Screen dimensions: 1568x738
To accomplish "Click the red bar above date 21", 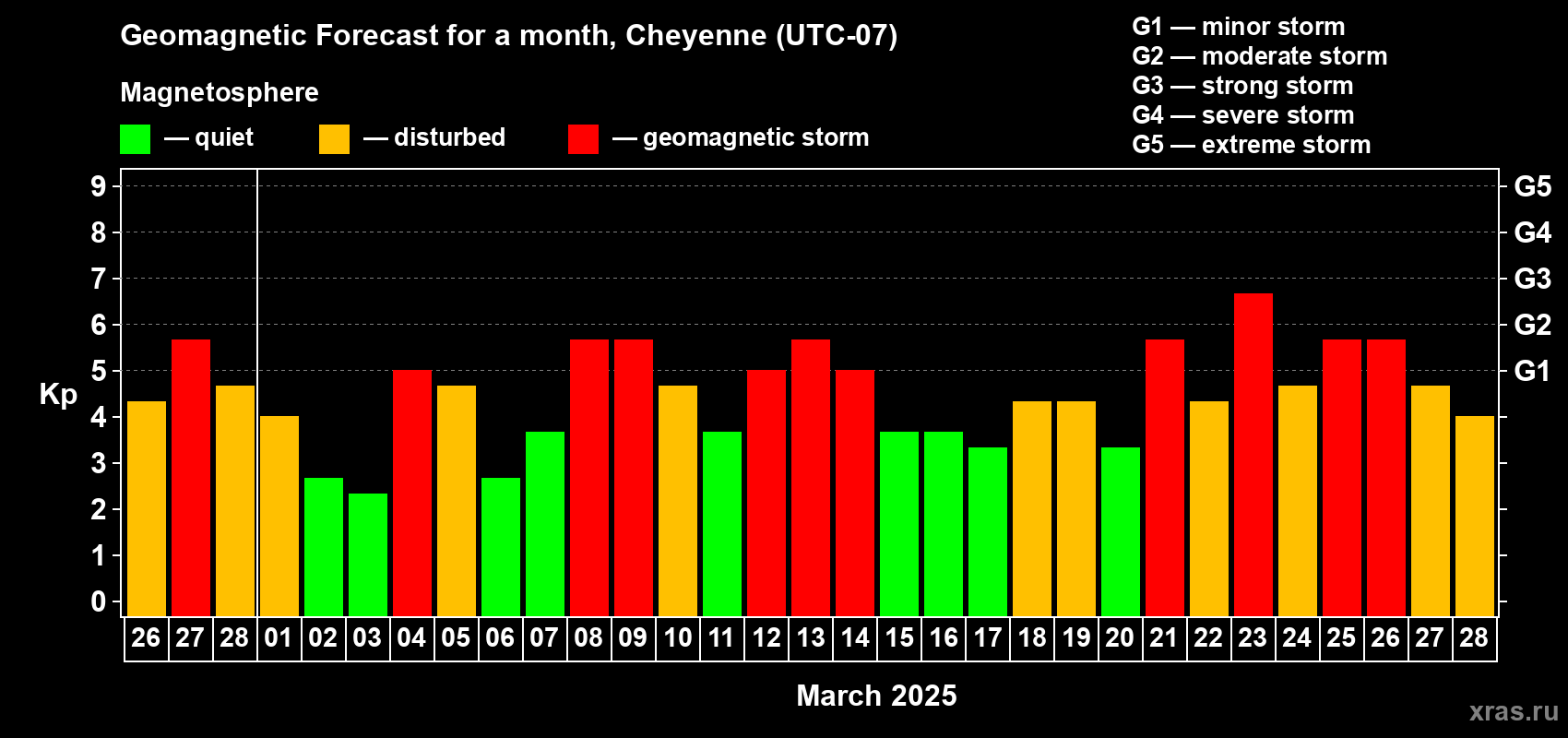I will click(1165, 478).
